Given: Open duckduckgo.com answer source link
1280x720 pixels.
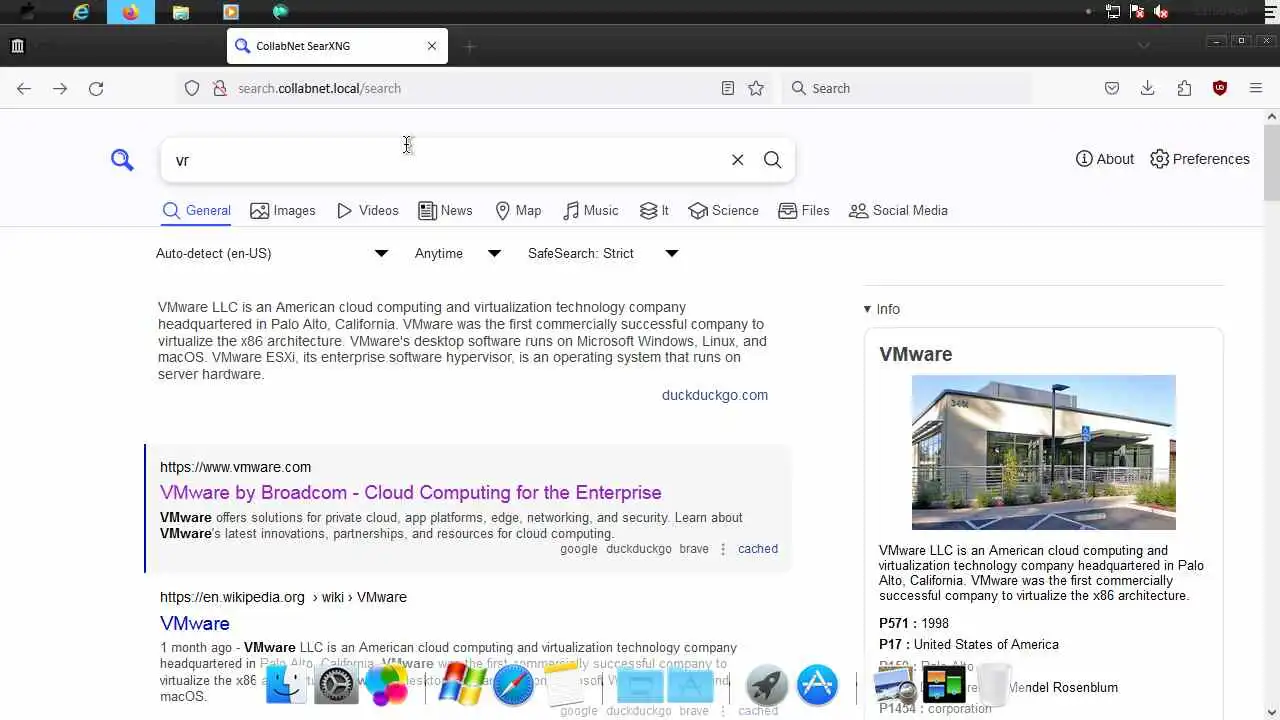Looking at the screenshot, I should pos(715,395).
